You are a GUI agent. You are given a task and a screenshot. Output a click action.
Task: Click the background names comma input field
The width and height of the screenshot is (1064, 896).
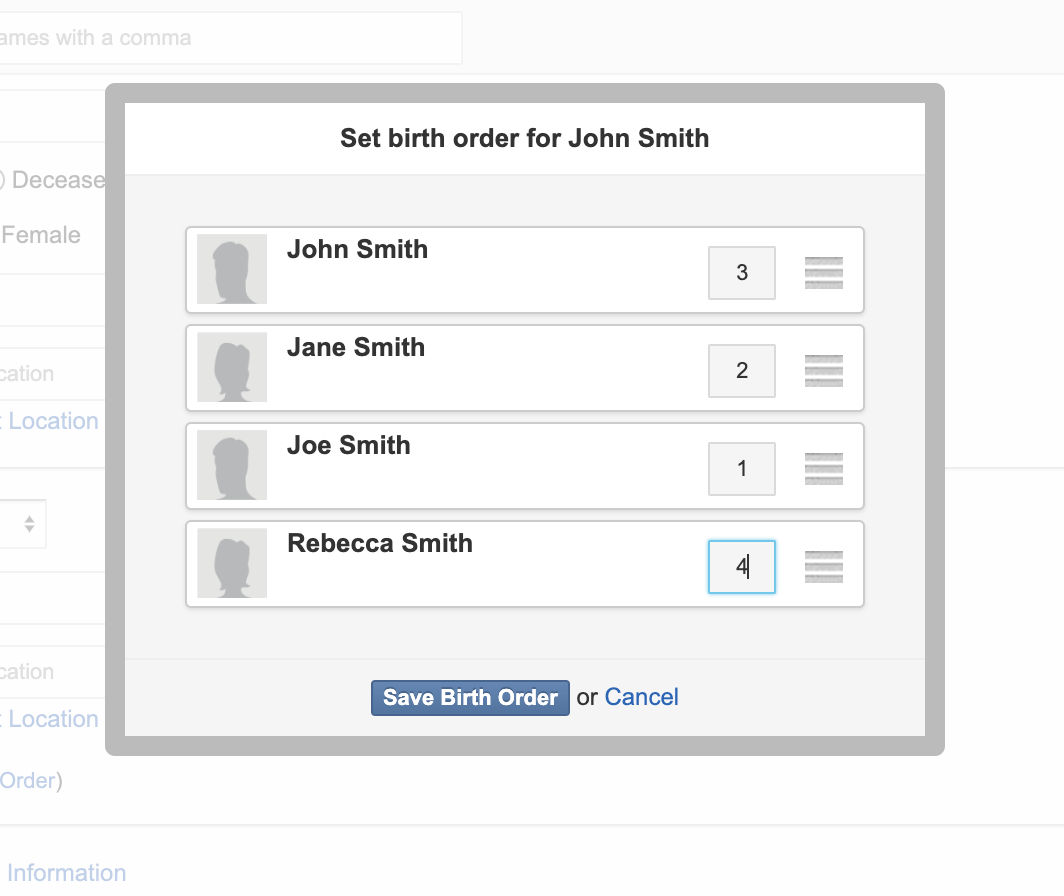click(x=231, y=38)
